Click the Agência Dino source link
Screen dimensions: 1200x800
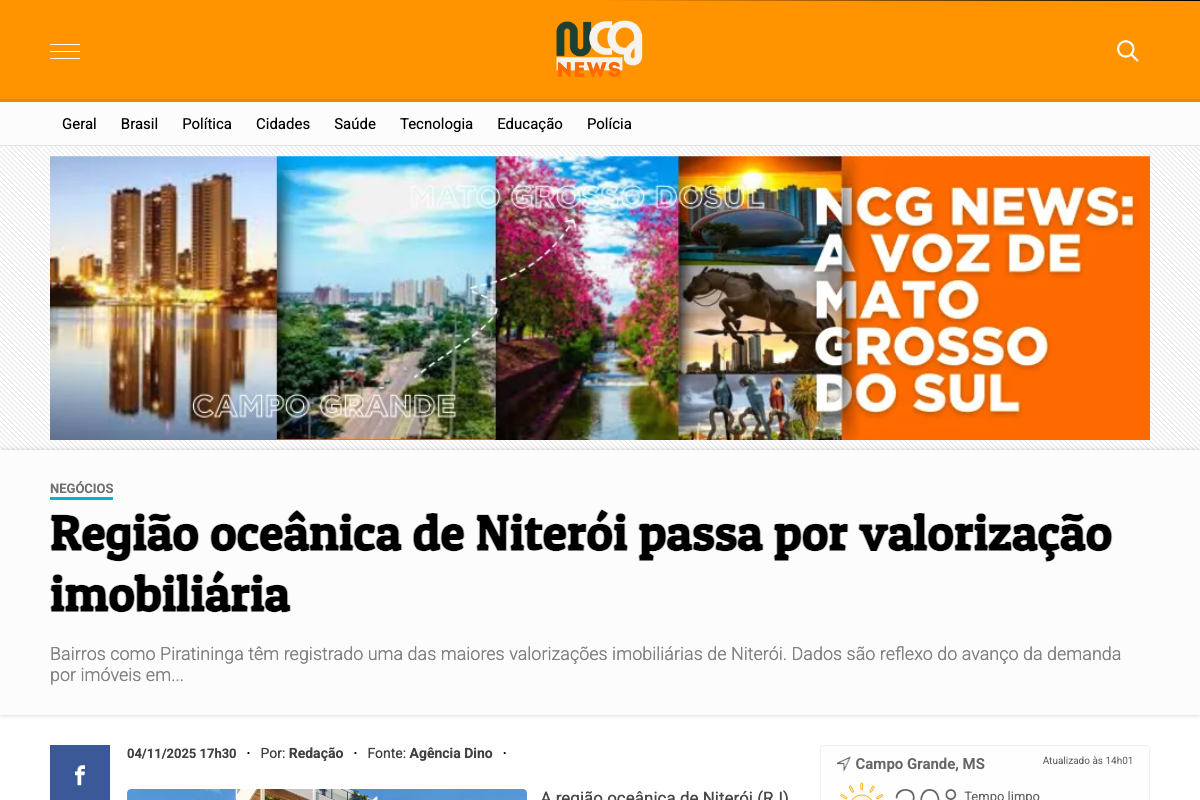(x=450, y=753)
